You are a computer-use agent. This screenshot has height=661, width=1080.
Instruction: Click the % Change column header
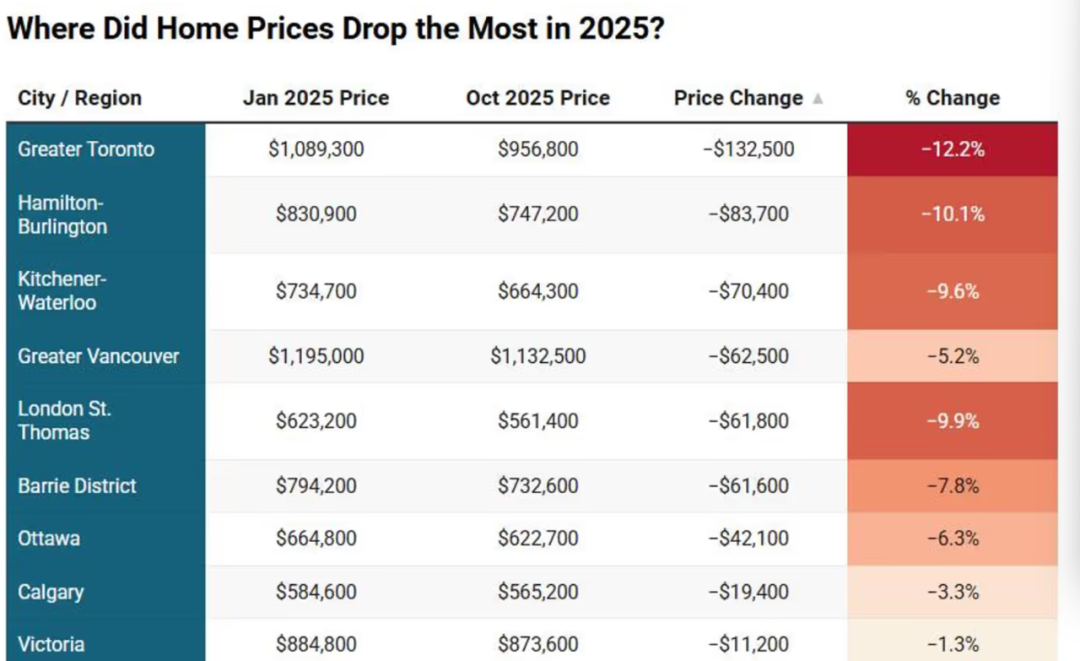click(x=952, y=98)
